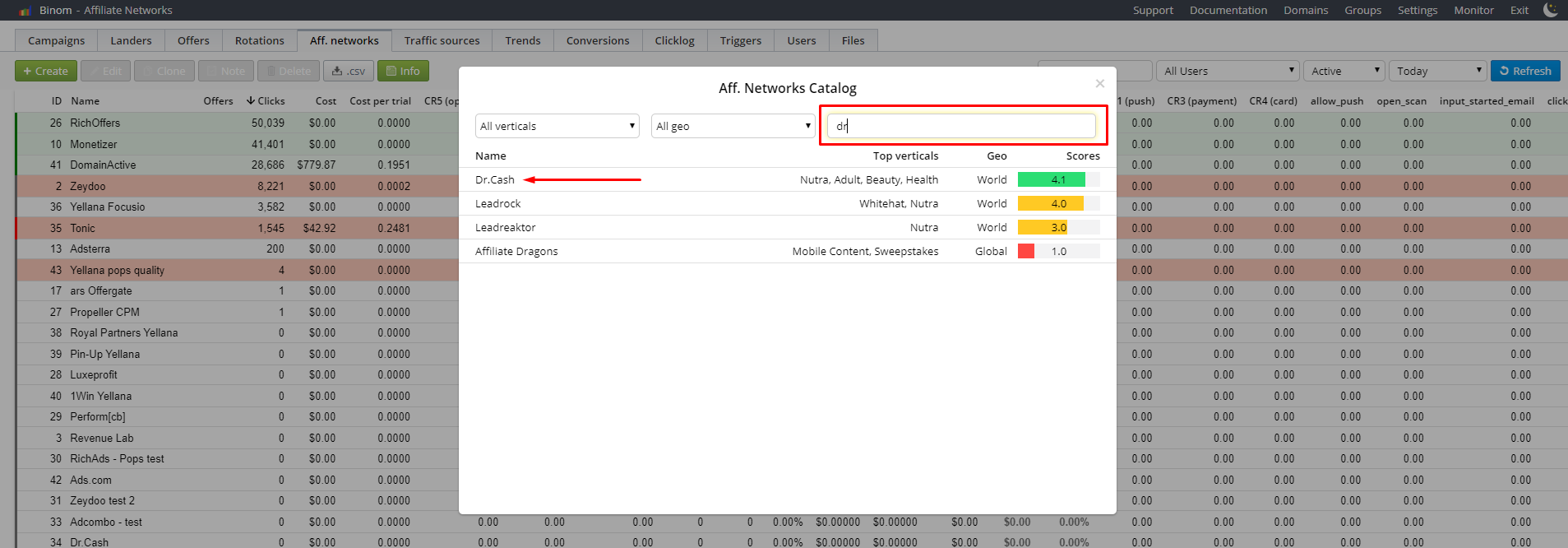Viewport: 1568px width, 548px height.
Task: Switch to the Files tab
Action: pyautogui.click(x=853, y=40)
